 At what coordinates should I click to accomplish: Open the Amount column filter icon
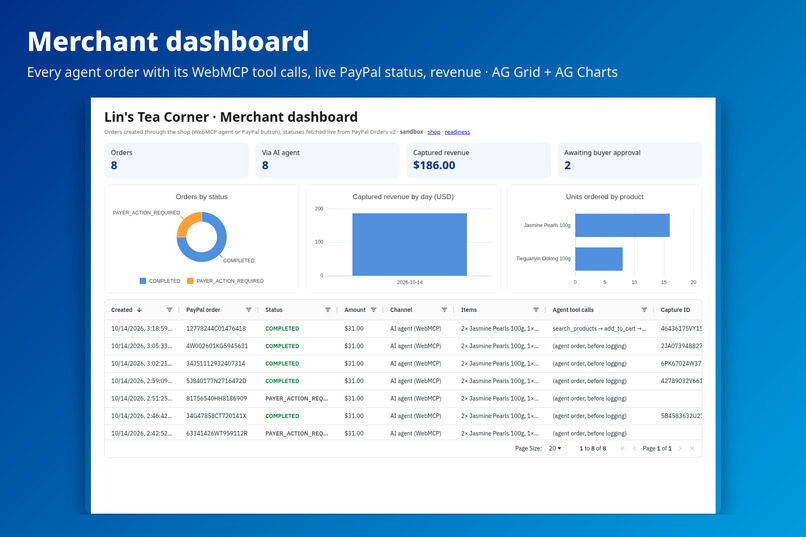coord(374,310)
